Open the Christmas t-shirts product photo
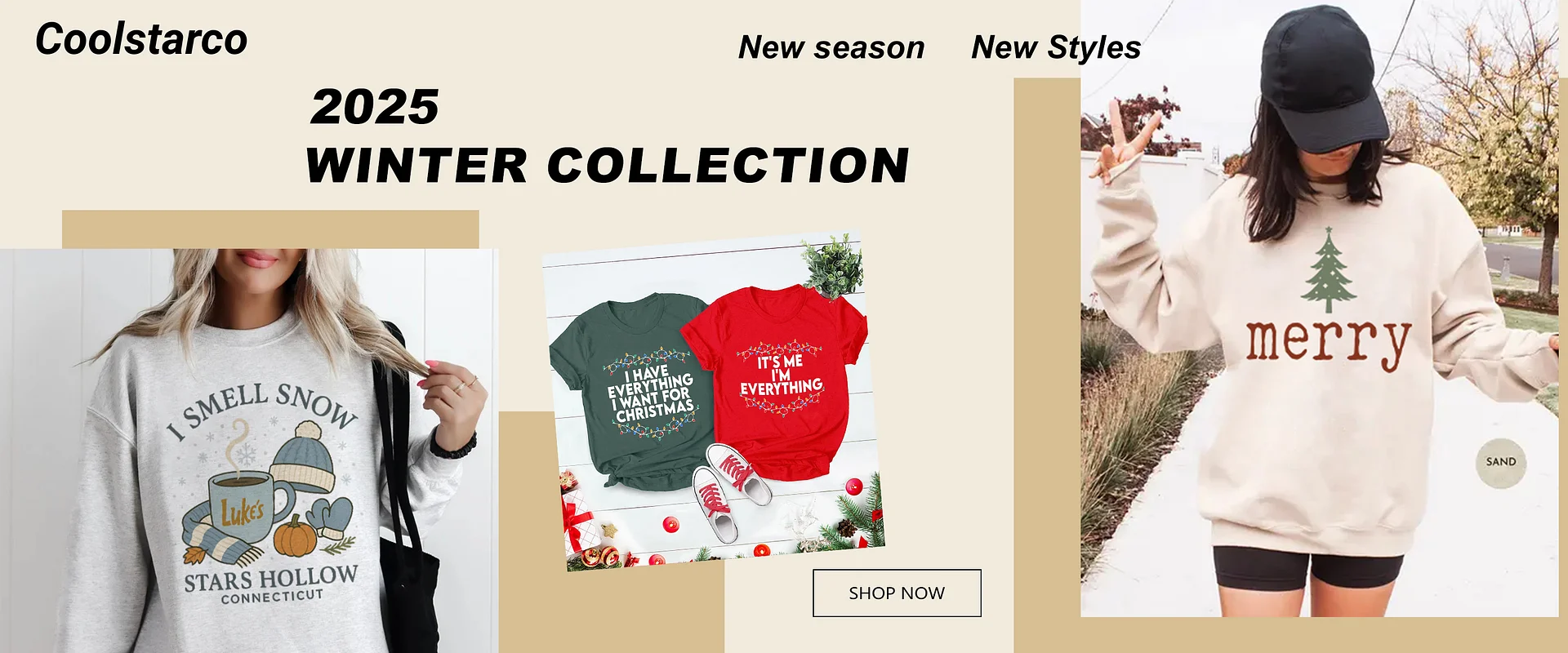 point(714,402)
